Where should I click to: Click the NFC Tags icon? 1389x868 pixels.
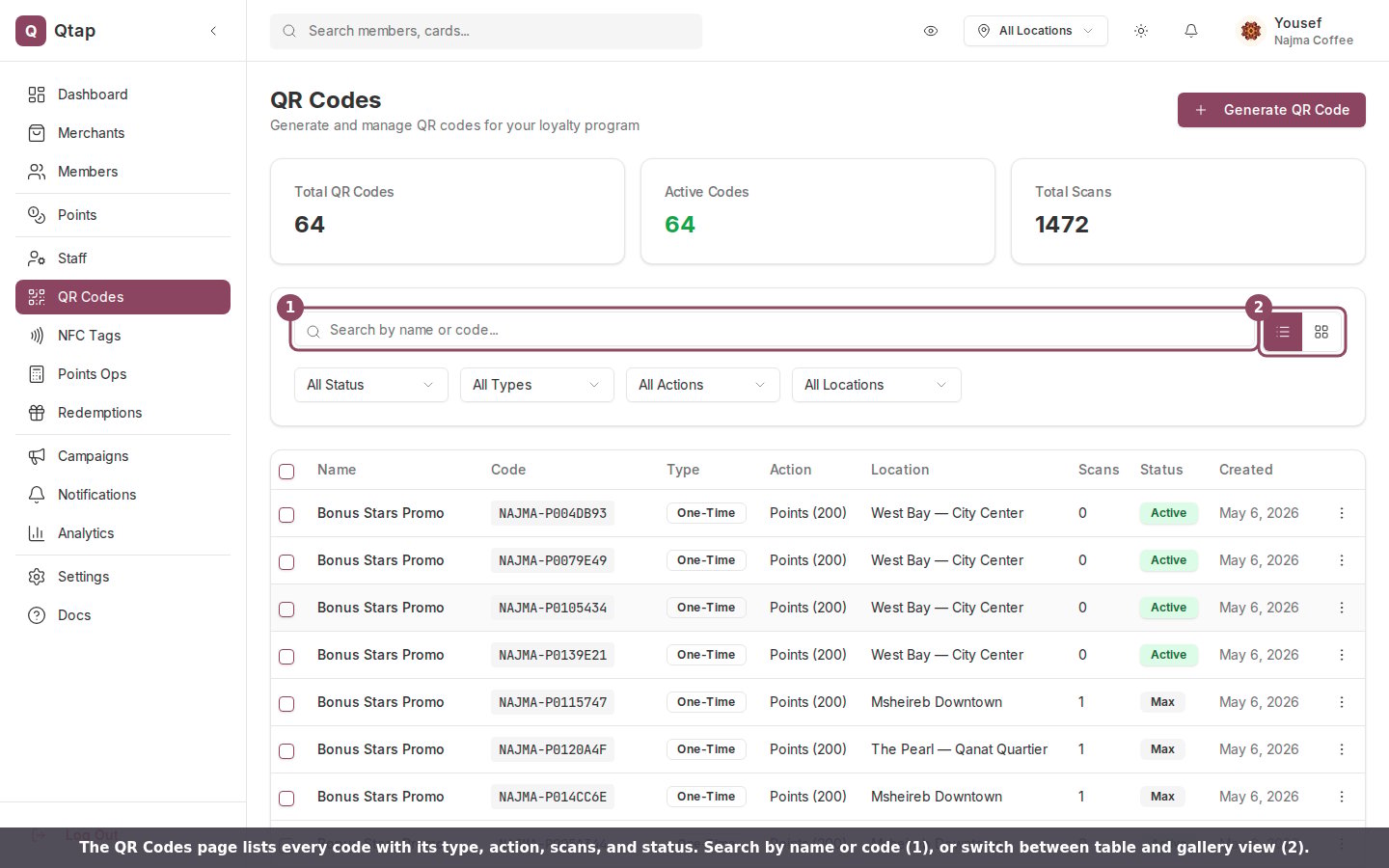[37, 336]
